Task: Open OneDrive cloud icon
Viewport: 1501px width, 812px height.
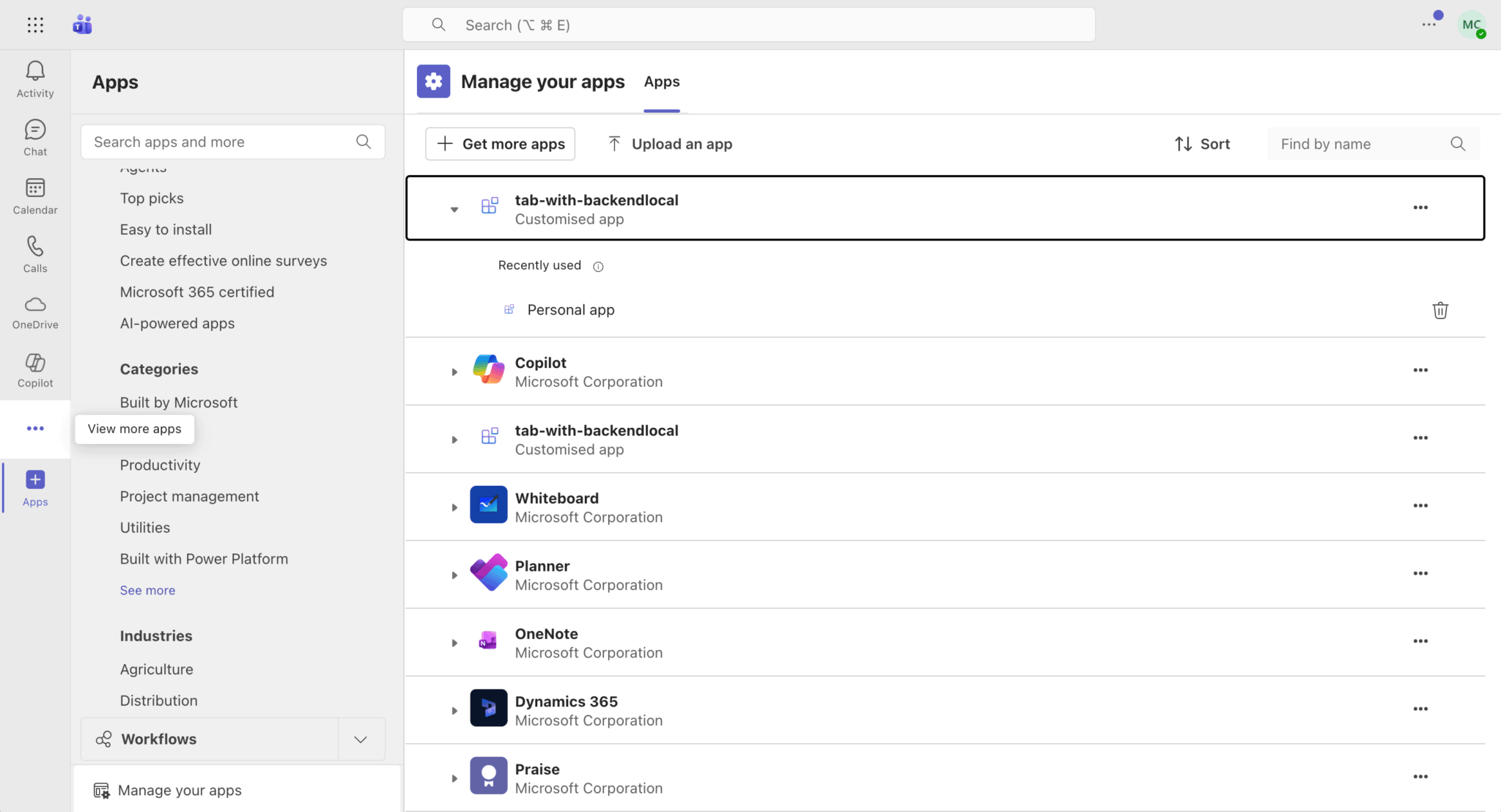Action: (x=35, y=312)
